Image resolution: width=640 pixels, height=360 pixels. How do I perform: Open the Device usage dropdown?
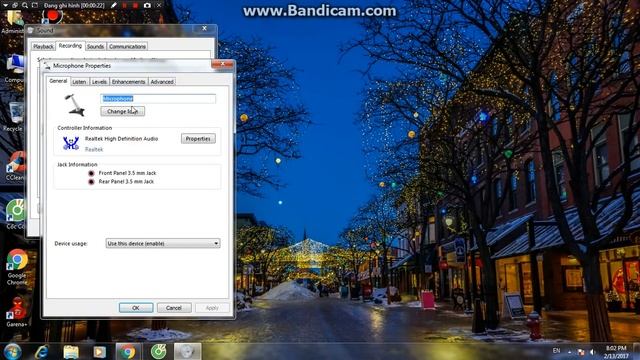coord(163,243)
